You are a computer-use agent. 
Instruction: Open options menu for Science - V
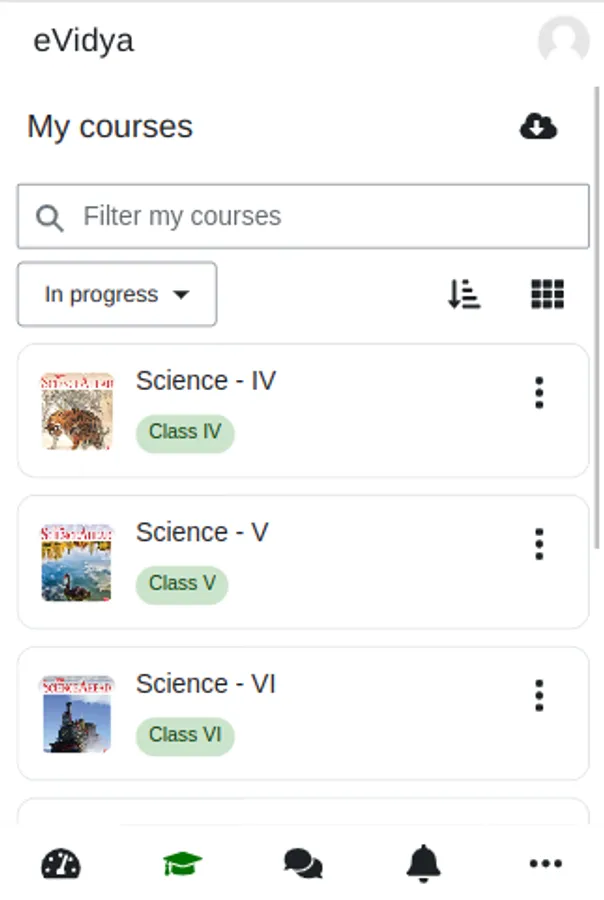point(539,544)
